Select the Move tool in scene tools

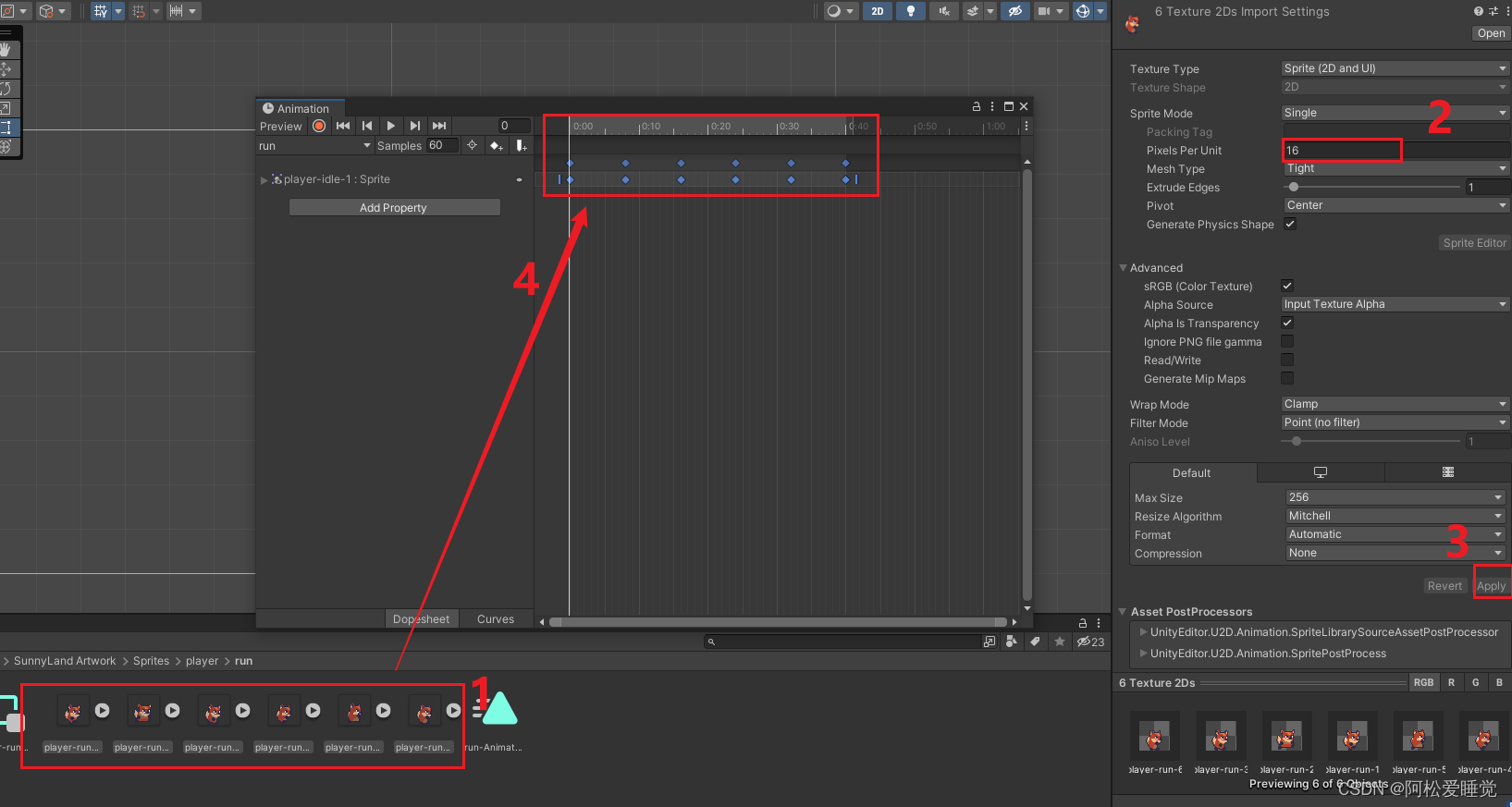[6, 69]
